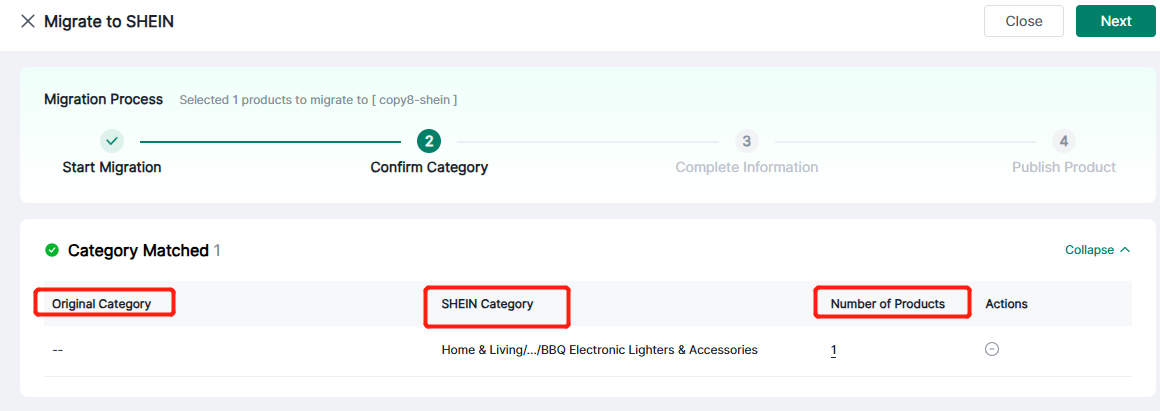Click the Original Category column header
Image resolution: width=1160 pixels, height=411 pixels.
(x=102, y=304)
